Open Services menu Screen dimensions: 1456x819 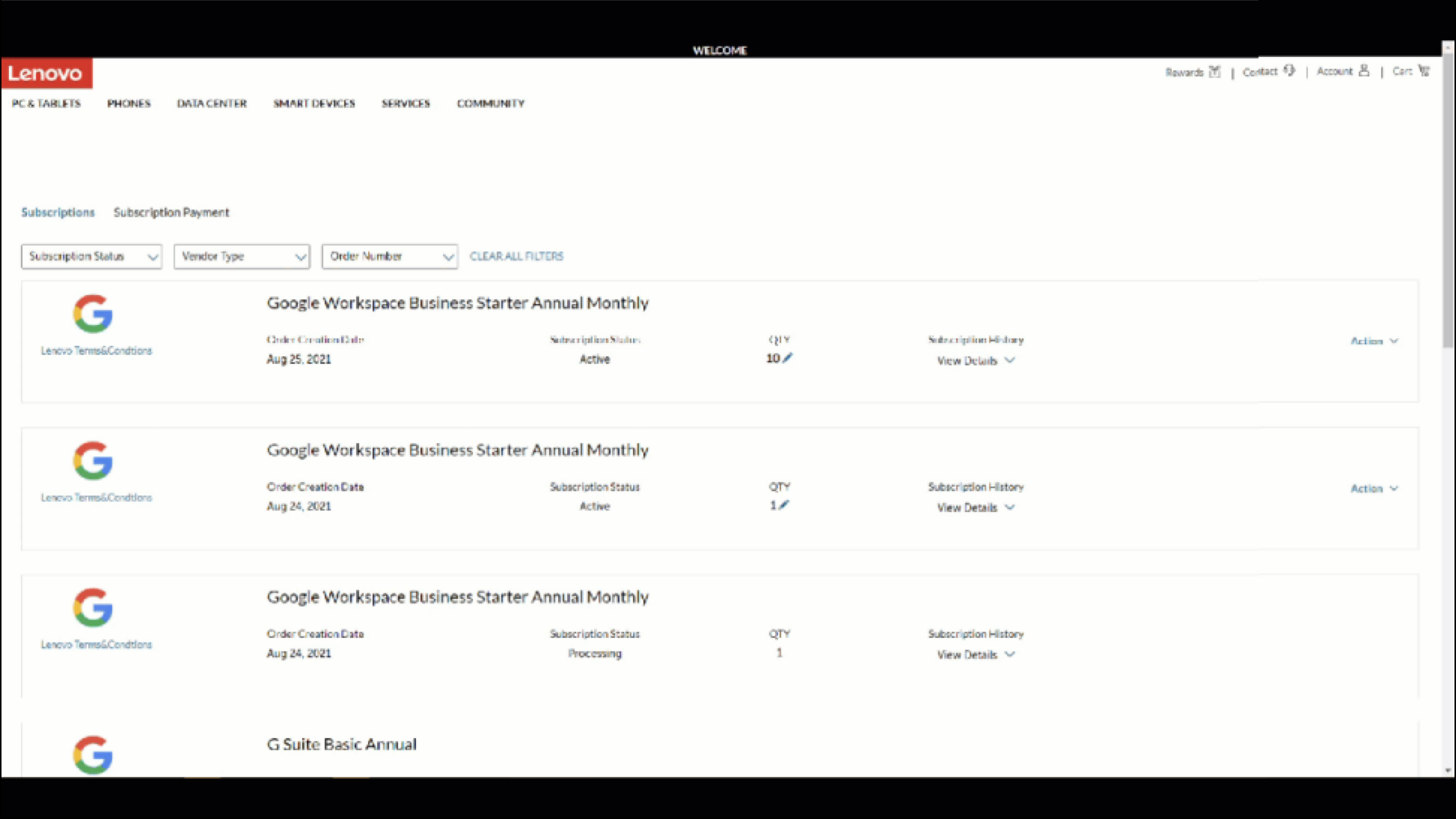406,103
